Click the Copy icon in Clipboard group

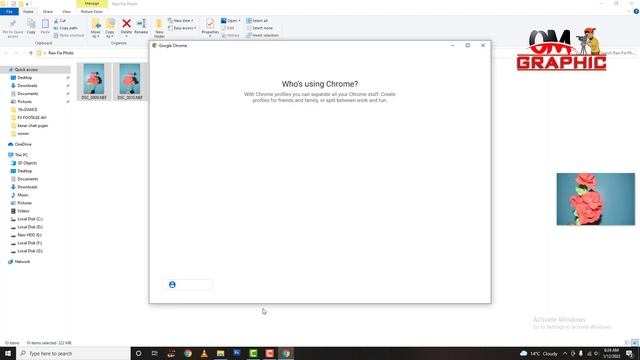[31, 24]
